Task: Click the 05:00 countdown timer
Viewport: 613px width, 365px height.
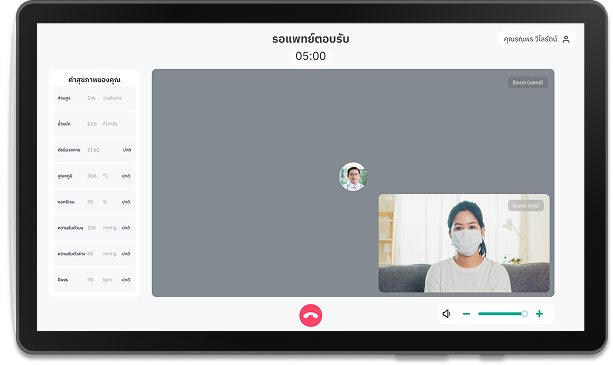Action: coord(310,56)
